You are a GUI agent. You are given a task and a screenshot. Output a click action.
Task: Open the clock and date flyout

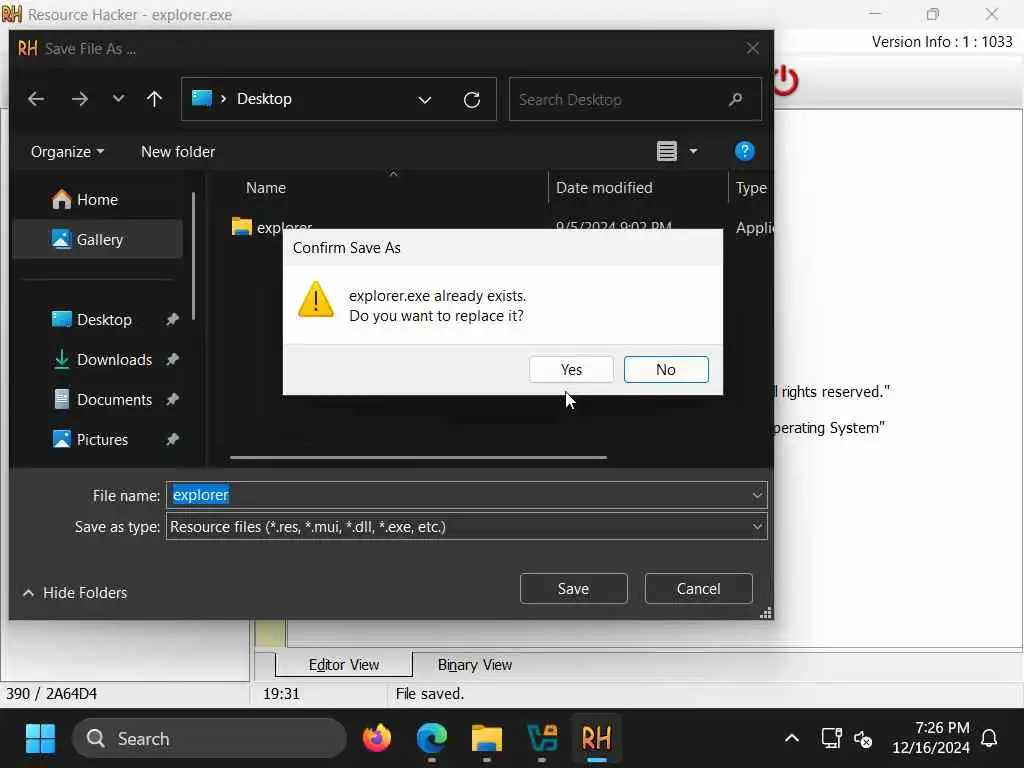[931, 738]
